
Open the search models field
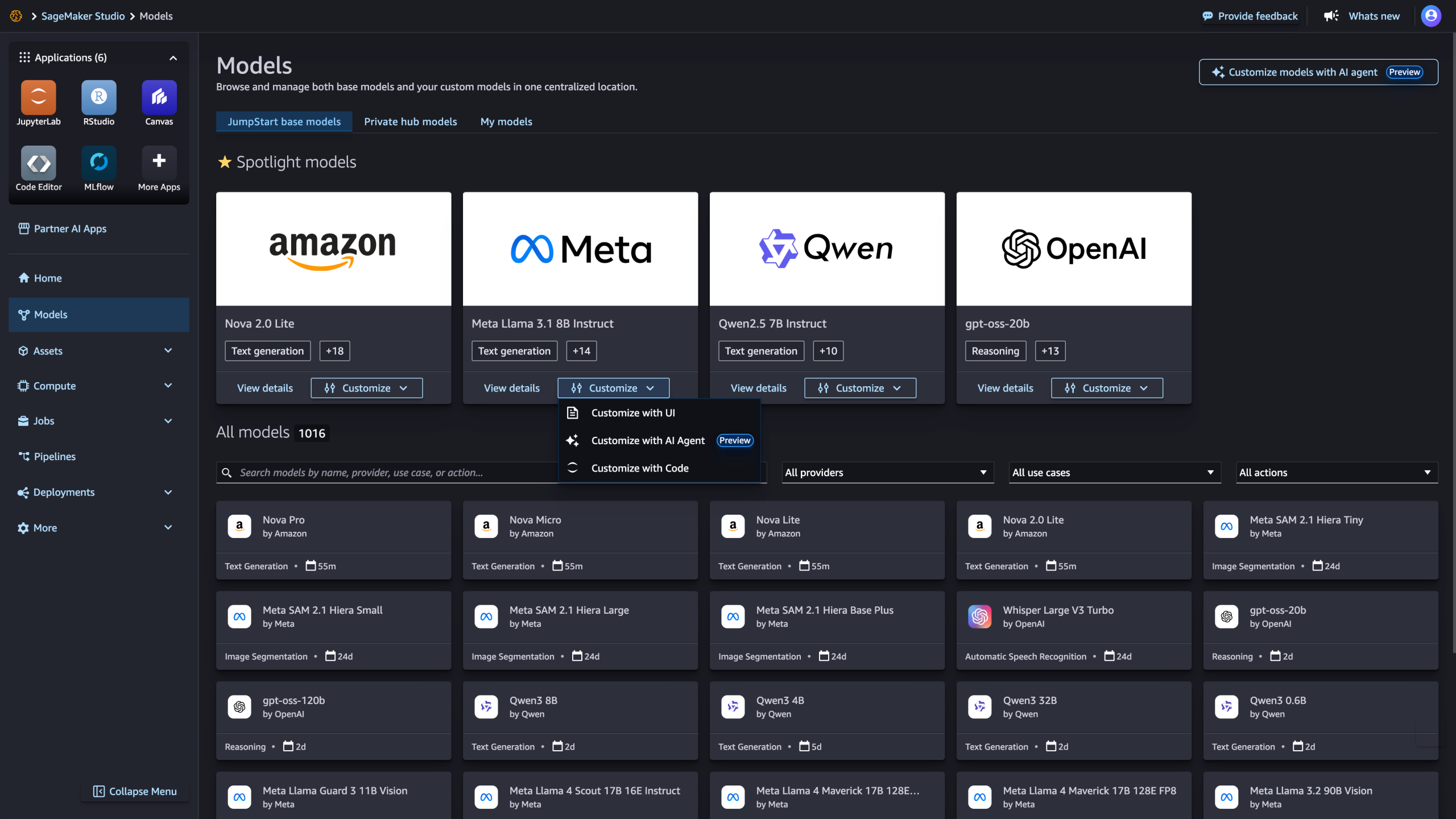pos(387,472)
